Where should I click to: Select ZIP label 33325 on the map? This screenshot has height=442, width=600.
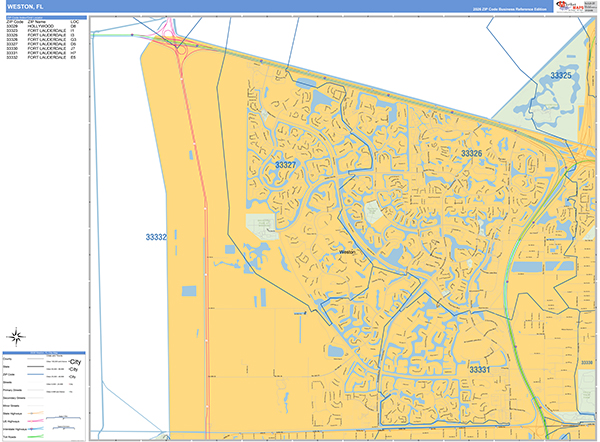(x=561, y=75)
